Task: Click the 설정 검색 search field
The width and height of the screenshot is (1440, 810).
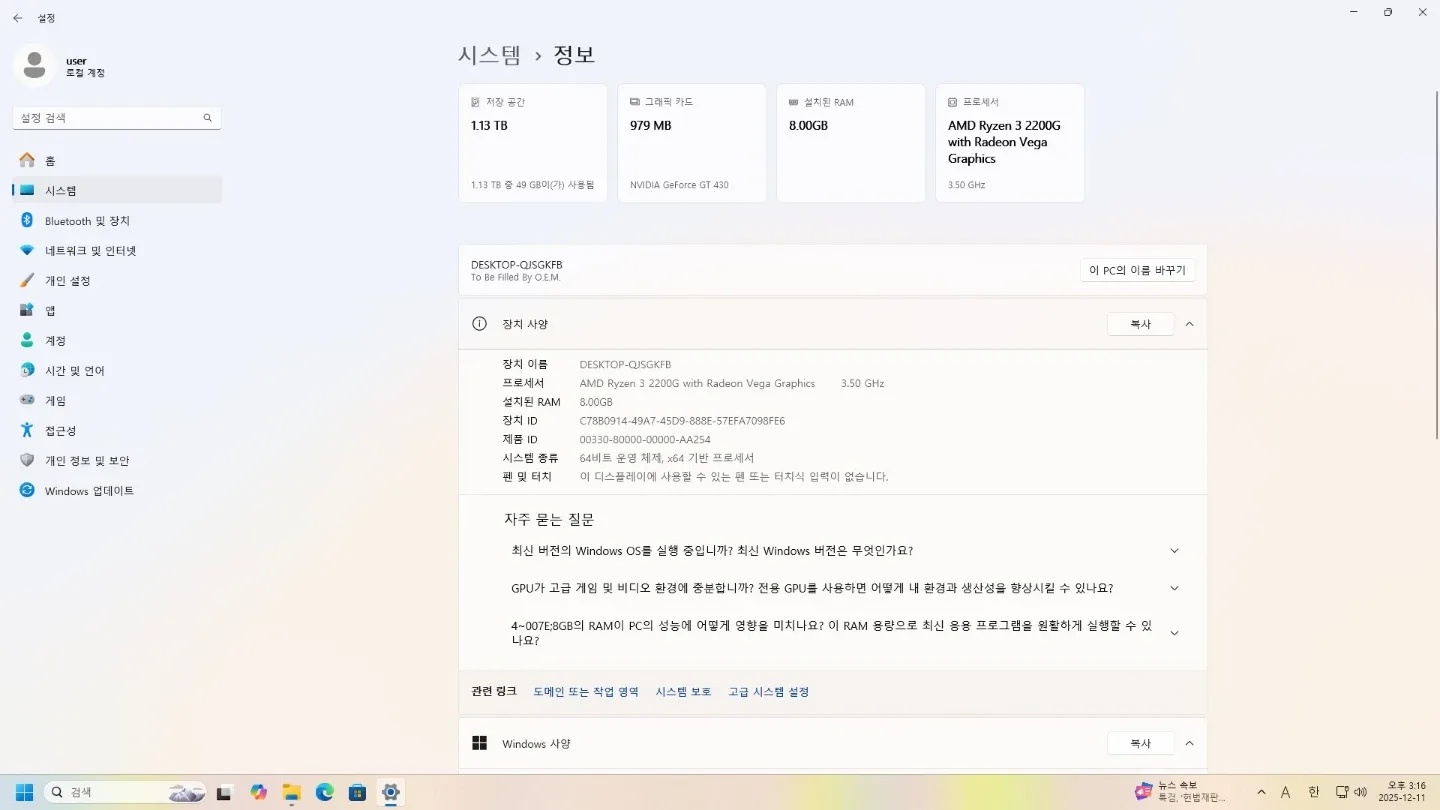Action: coord(116,118)
